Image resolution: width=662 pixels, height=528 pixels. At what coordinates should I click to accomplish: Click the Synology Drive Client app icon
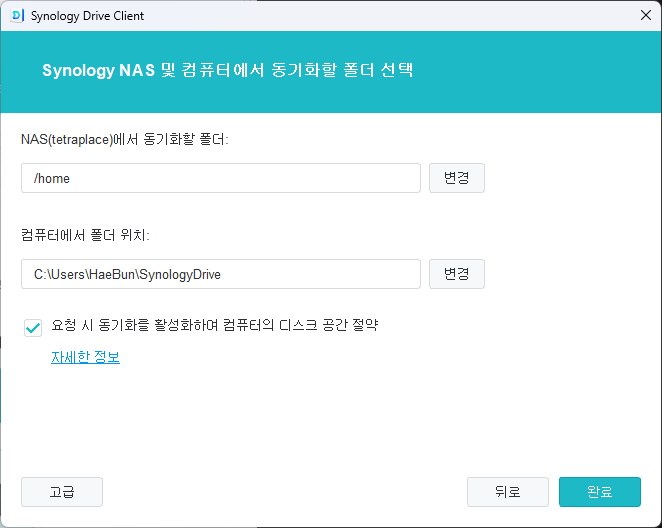click(16, 16)
